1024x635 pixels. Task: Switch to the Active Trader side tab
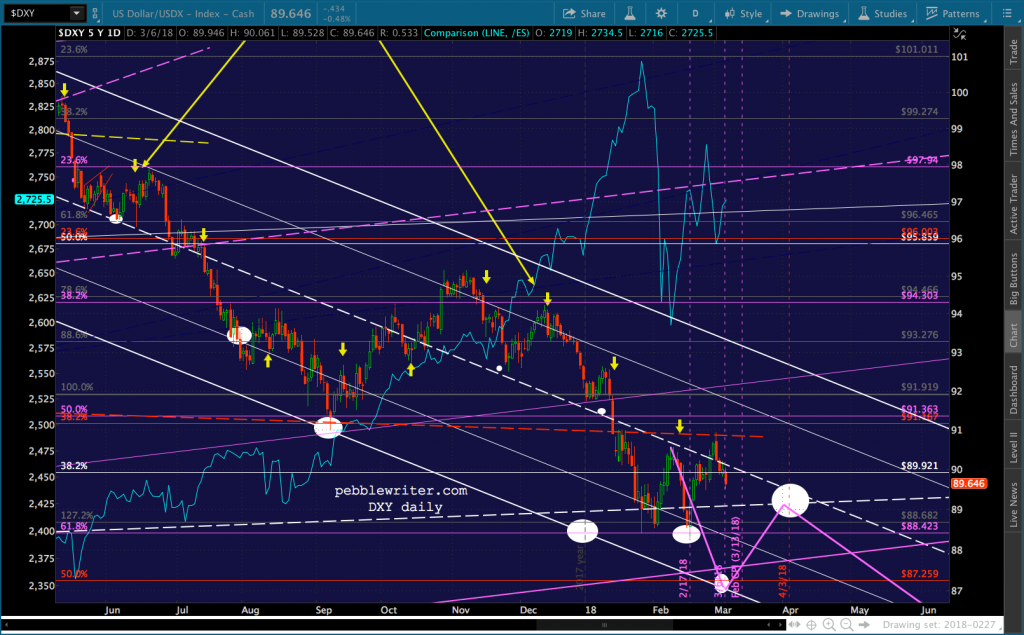(1014, 204)
